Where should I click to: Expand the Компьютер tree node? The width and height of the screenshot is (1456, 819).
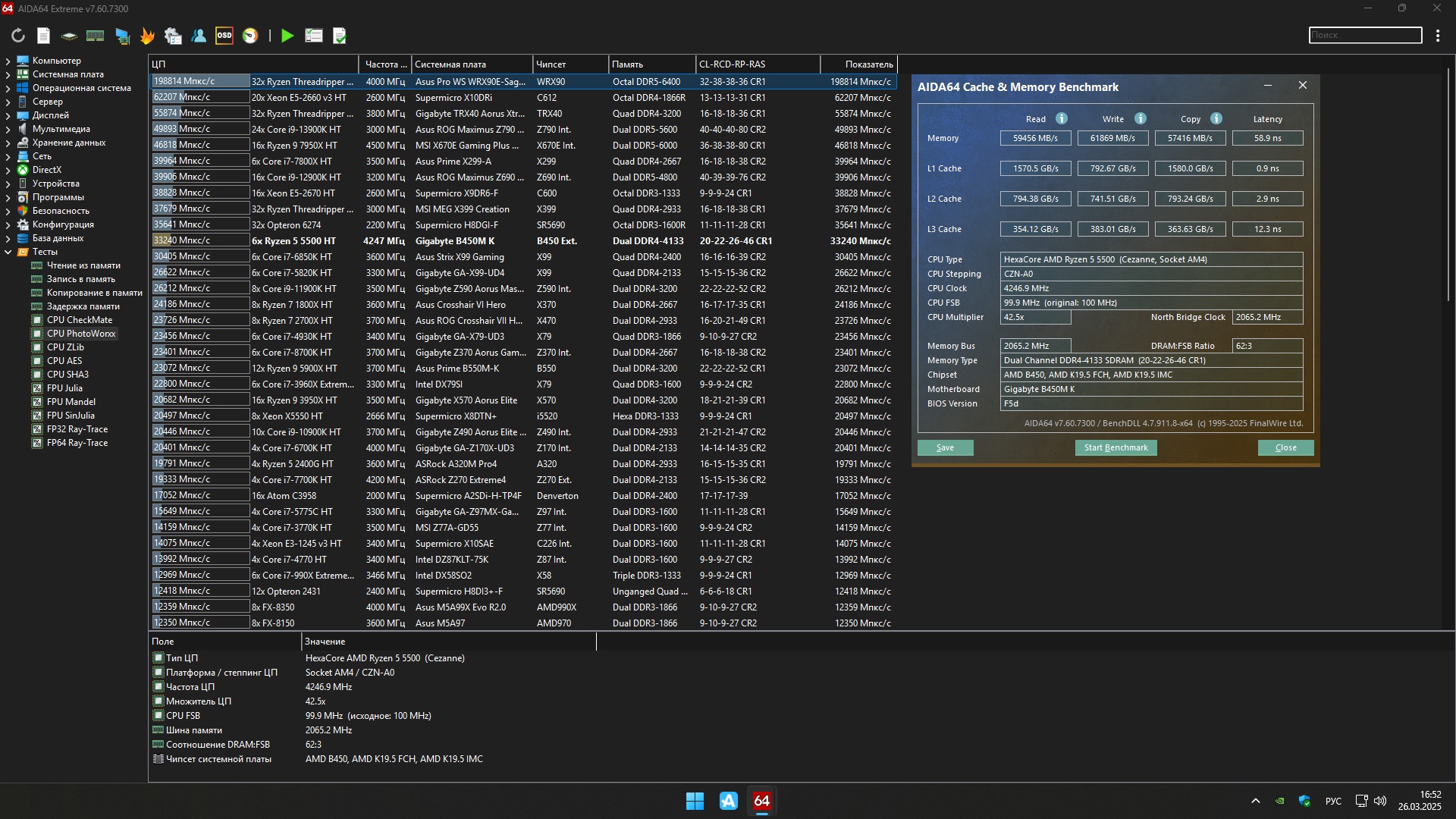pos(8,61)
